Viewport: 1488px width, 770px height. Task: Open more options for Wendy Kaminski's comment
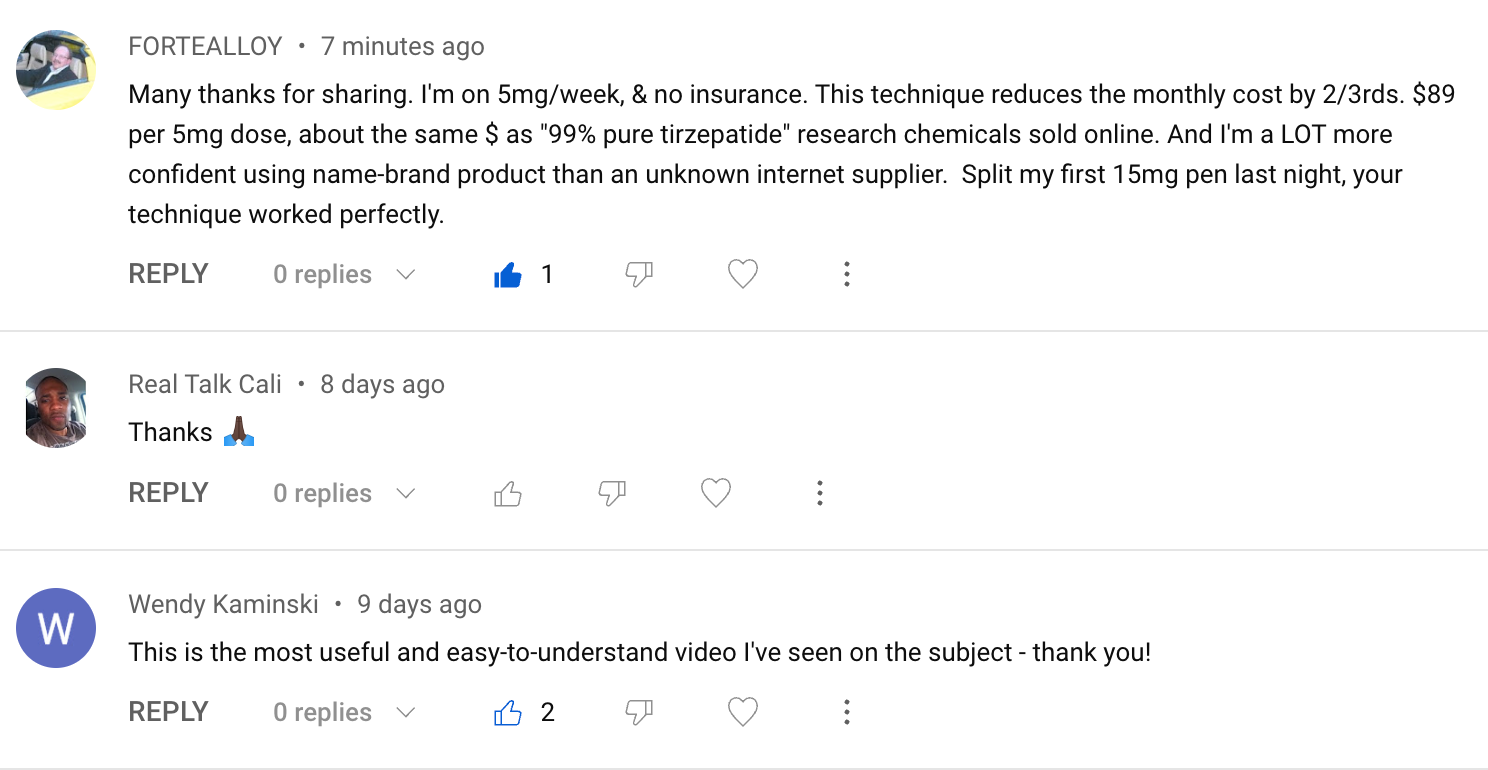pyautogui.click(x=847, y=712)
